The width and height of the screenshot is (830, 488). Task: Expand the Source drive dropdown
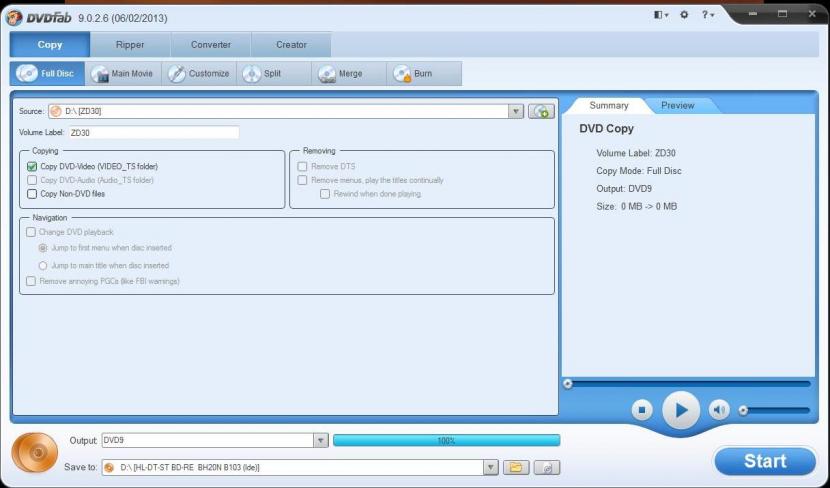(516, 112)
